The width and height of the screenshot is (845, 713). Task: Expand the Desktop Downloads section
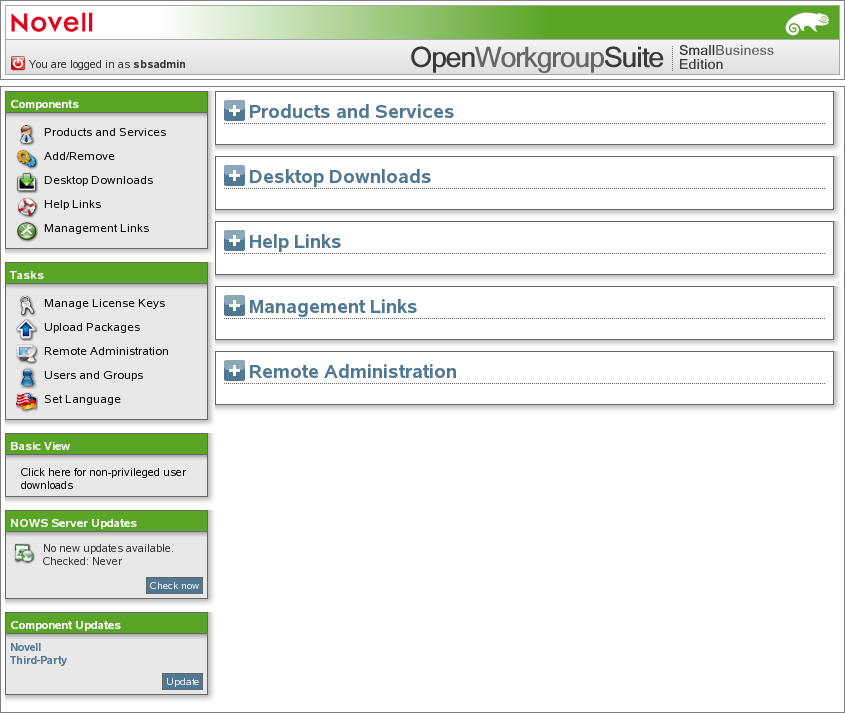tap(234, 176)
